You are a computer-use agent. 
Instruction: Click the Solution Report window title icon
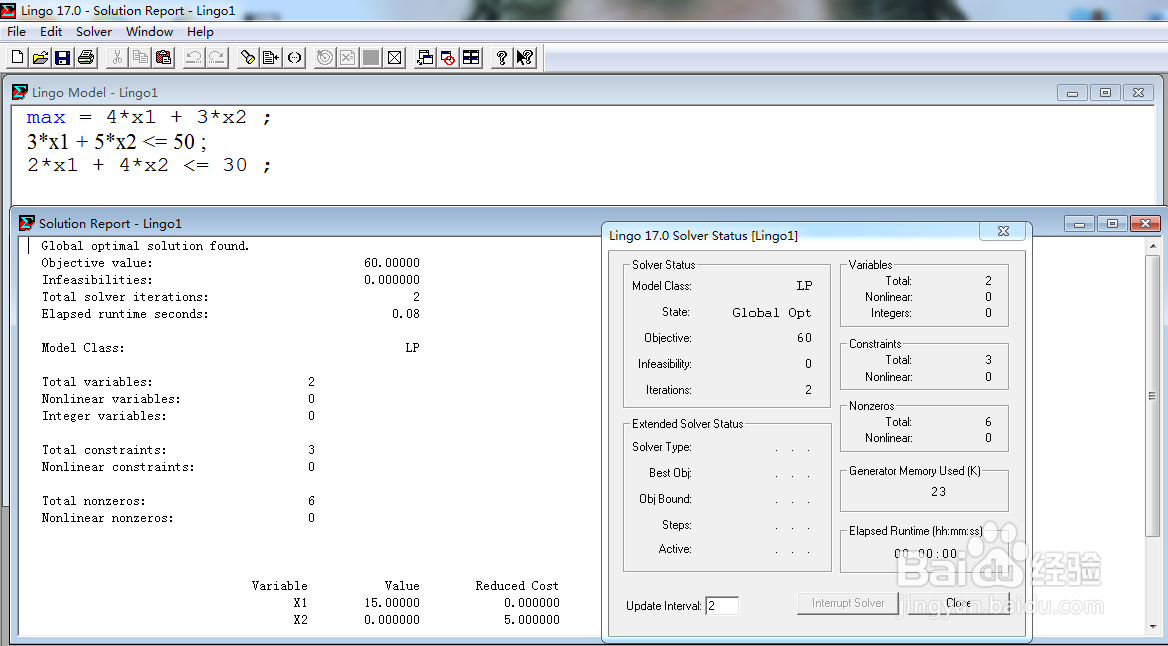27,224
